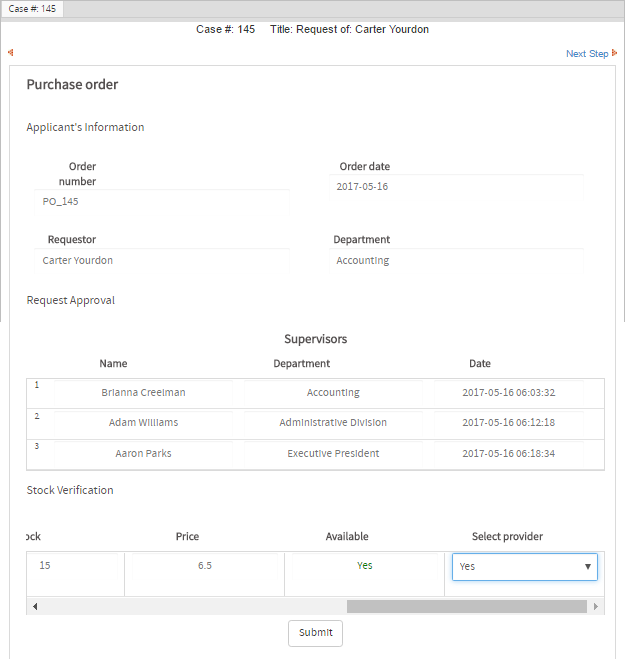The image size is (625, 659).
Task: Select the Order date field value
Action: click(455, 187)
